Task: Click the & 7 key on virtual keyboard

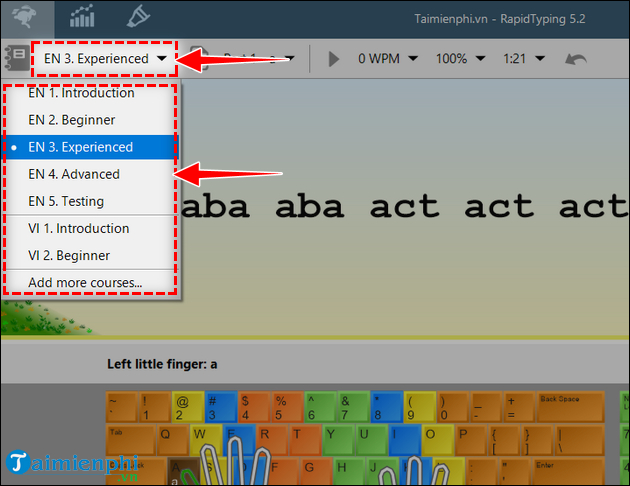Action: pyautogui.click(x=353, y=407)
